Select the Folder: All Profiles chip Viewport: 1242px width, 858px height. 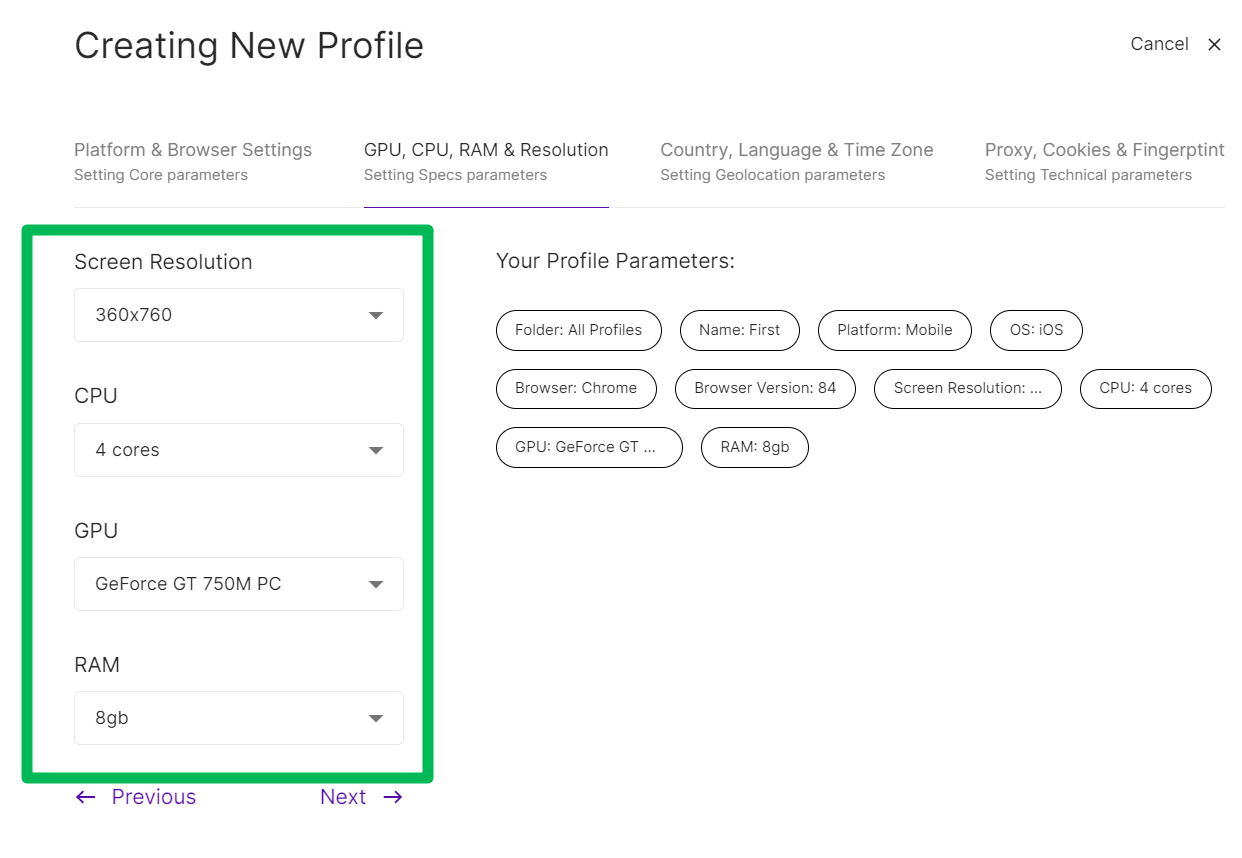click(x=579, y=330)
